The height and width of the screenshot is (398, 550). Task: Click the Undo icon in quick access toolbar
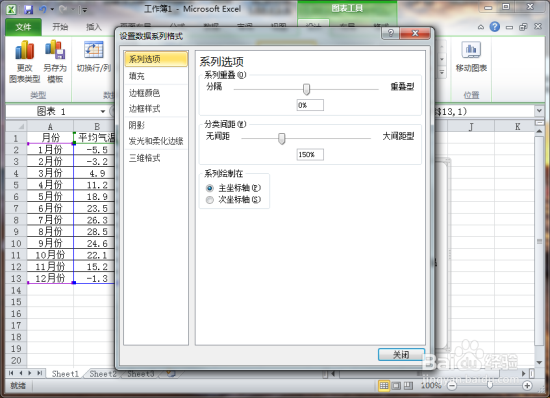click(43, 9)
